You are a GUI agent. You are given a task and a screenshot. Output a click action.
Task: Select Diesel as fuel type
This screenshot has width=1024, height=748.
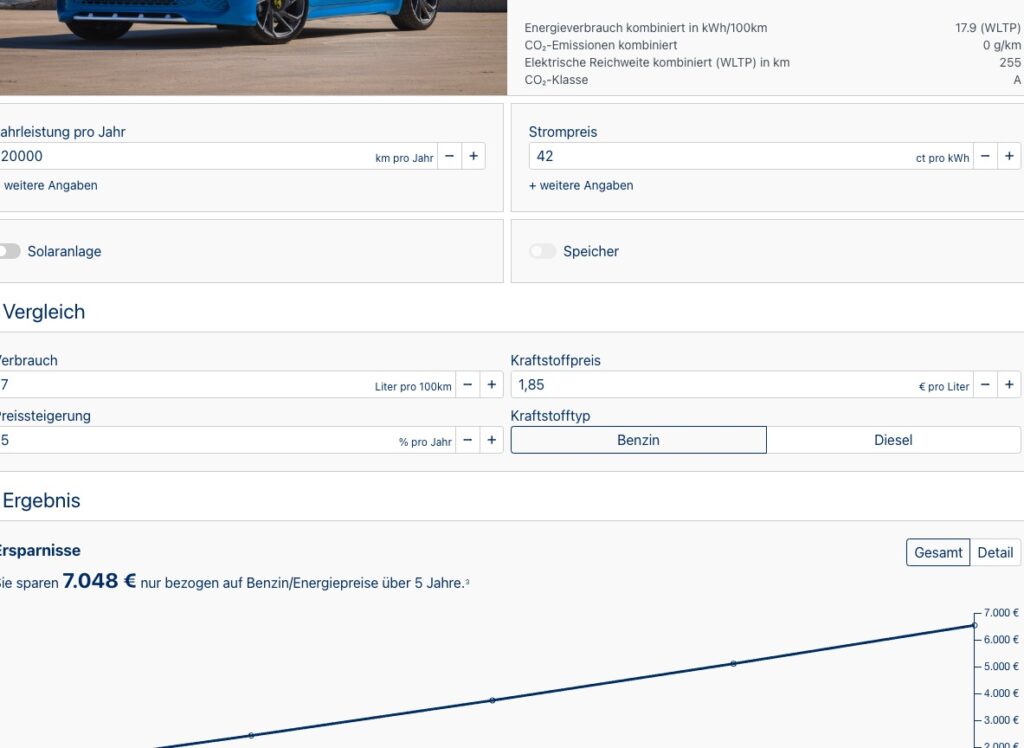tap(893, 440)
